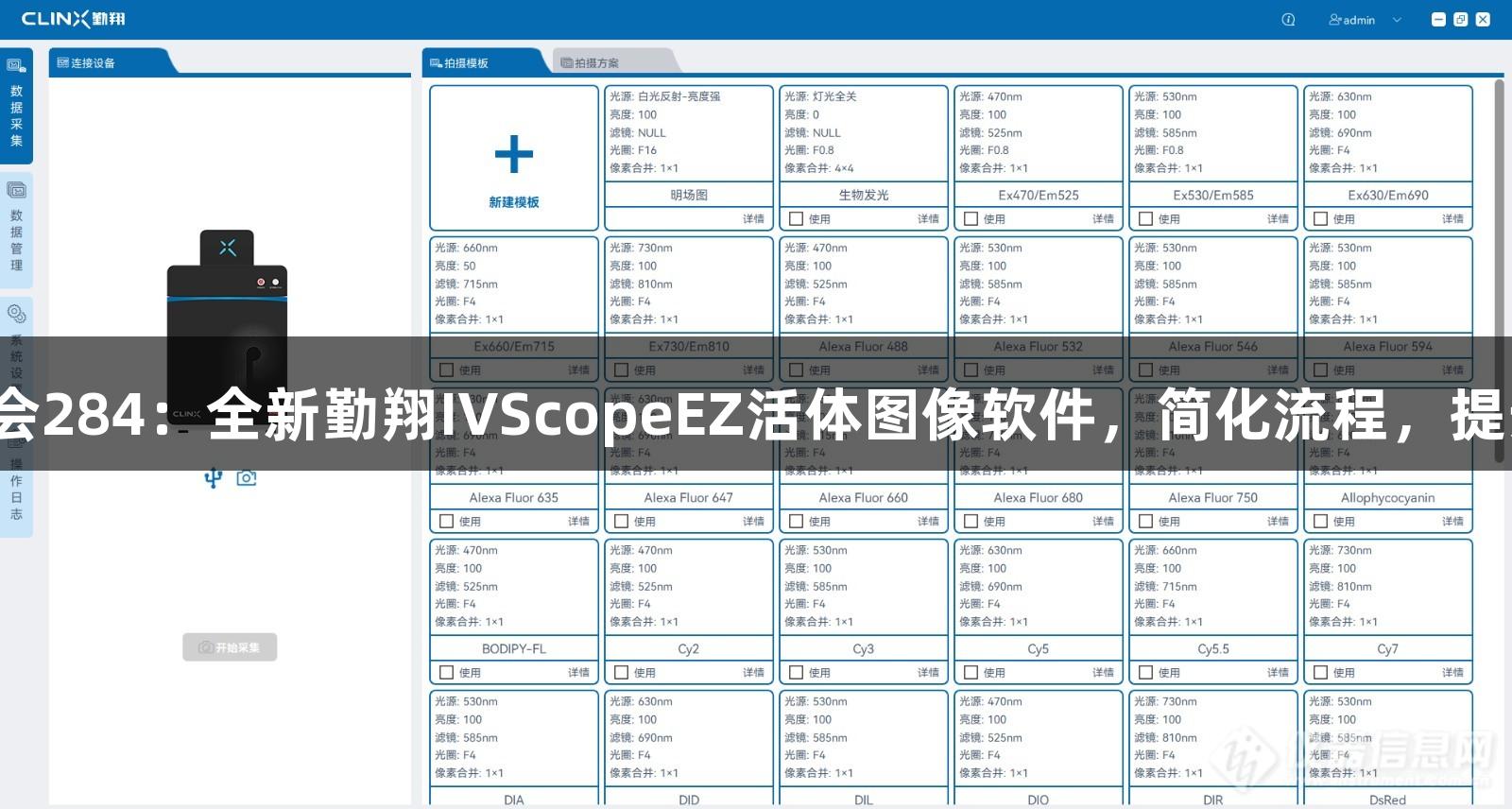Enable the 使用 checkbox for 生物发光
Screen dimensions: 1512x809
pyautogui.click(x=797, y=219)
